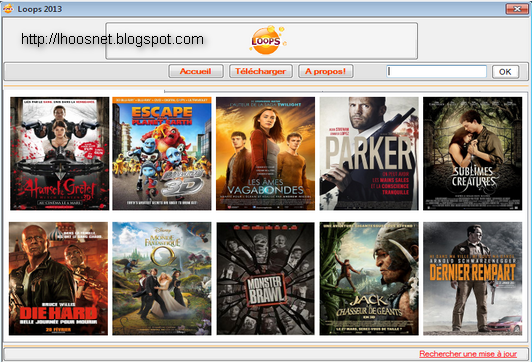Select the Hansel & Gretel movie poster

pyautogui.click(x=60, y=153)
